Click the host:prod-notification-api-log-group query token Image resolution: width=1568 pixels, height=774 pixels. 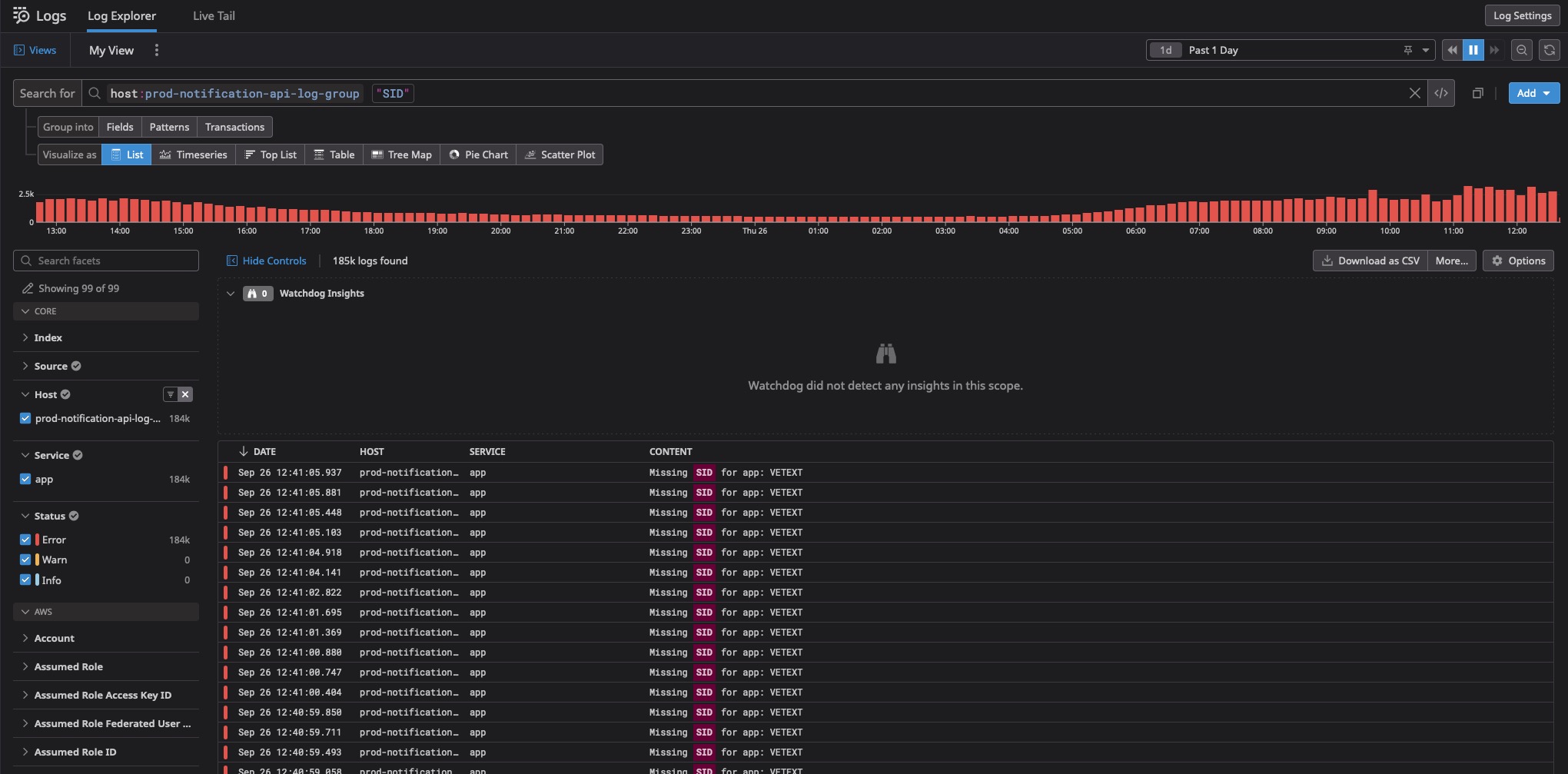[234, 93]
